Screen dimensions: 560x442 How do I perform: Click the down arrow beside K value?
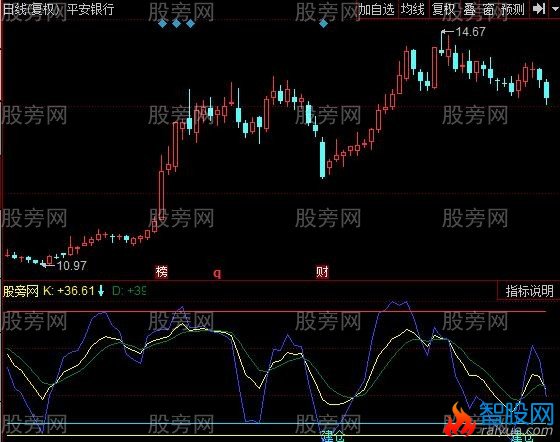[x=101, y=291]
